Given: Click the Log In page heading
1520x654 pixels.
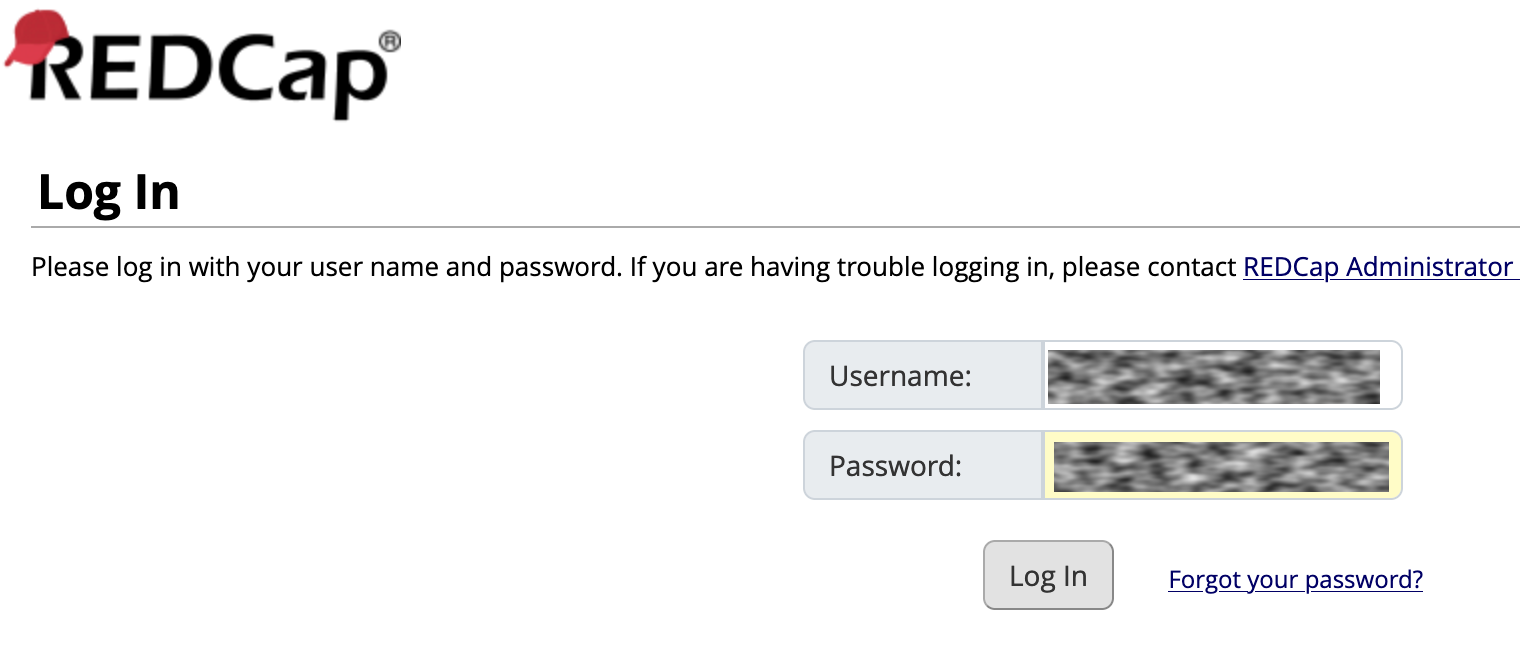Looking at the screenshot, I should coord(108,192).
